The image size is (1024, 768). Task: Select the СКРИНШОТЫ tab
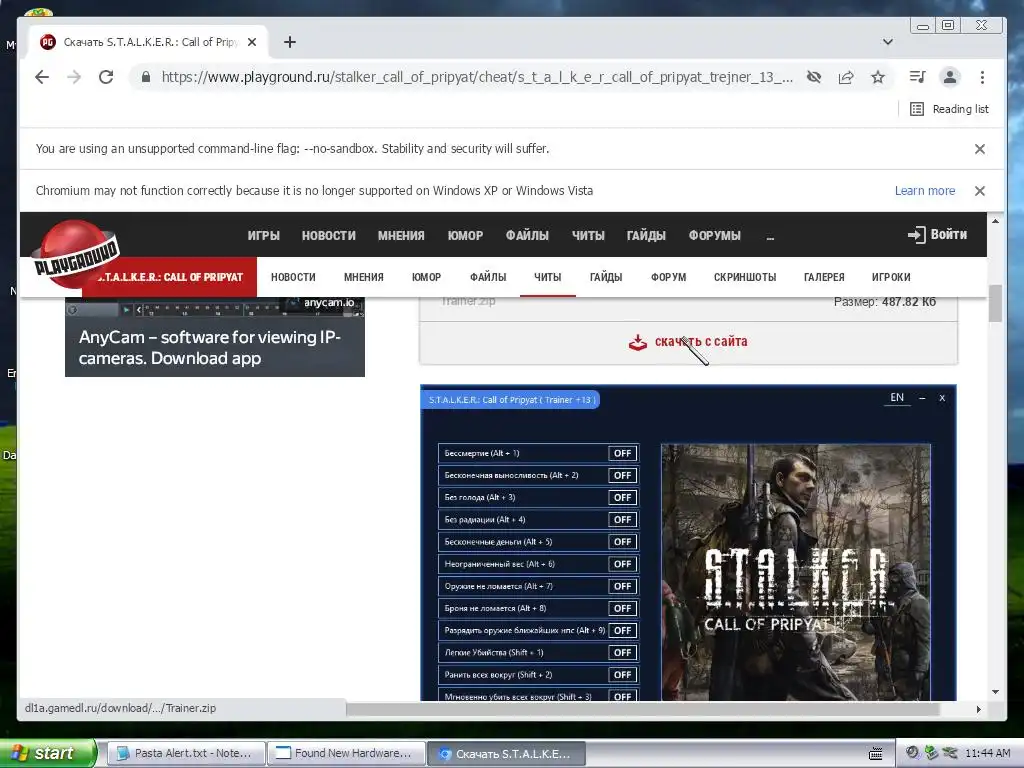click(745, 277)
